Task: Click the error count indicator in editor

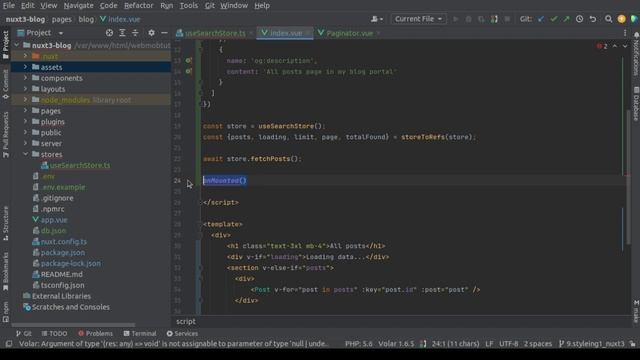Action: [602, 46]
